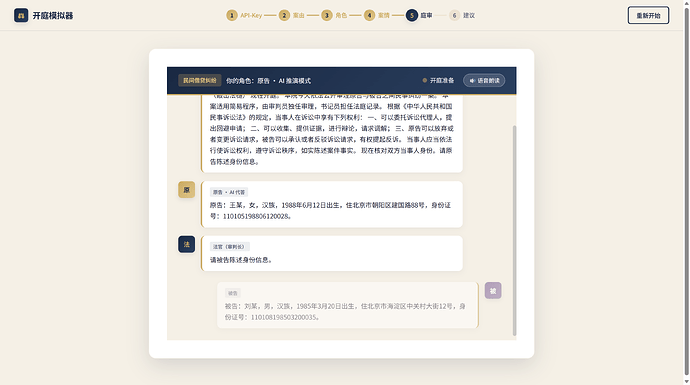Click the page vertical scrollbar

point(686,192)
